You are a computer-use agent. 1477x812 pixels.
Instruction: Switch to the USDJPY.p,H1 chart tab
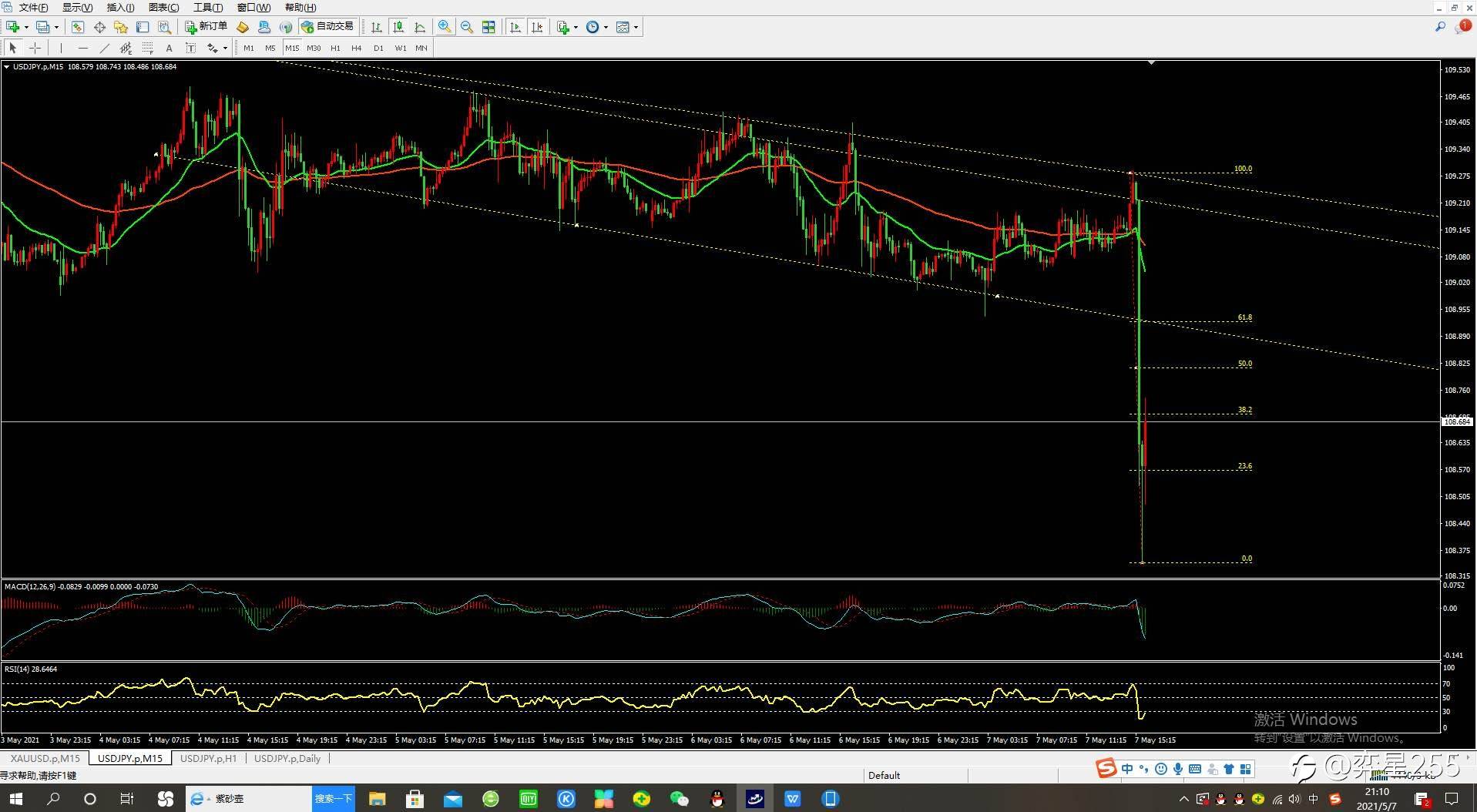pyautogui.click(x=208, y=758)
